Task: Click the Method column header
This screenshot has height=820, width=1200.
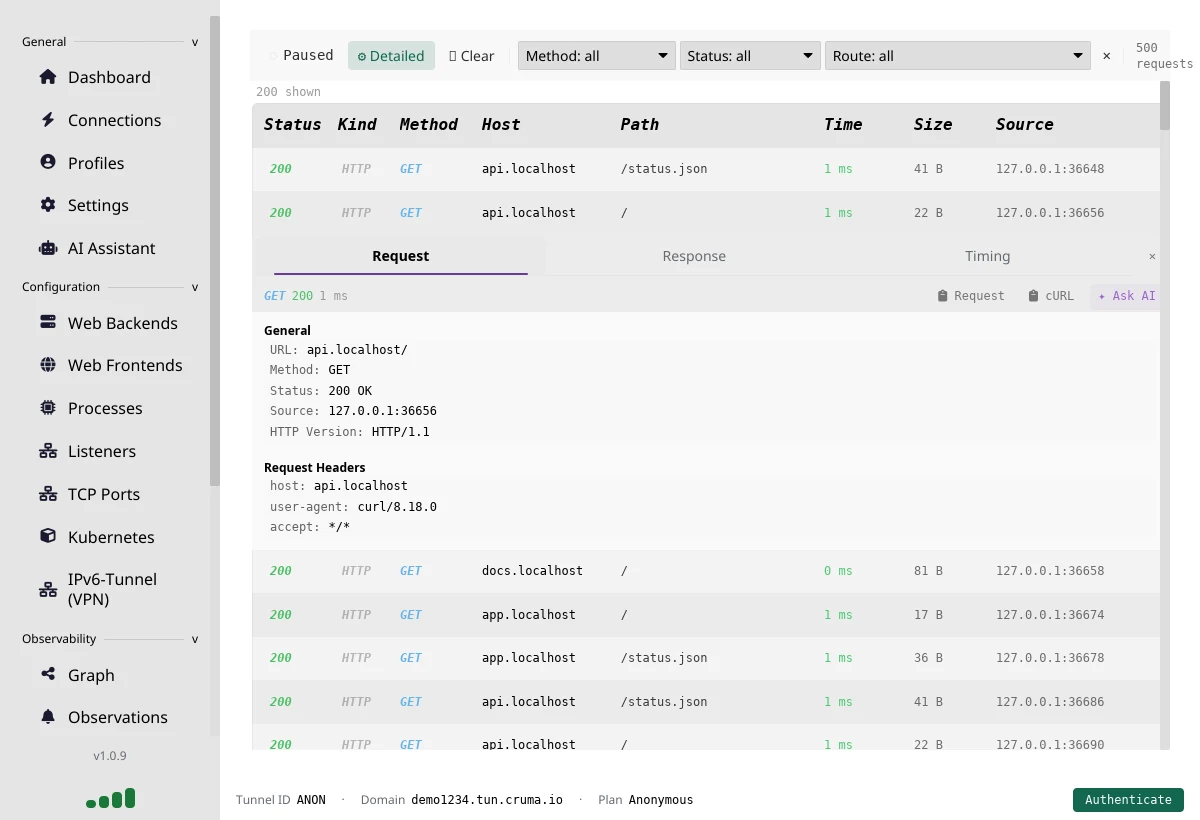Action: (x=428, y=124)
